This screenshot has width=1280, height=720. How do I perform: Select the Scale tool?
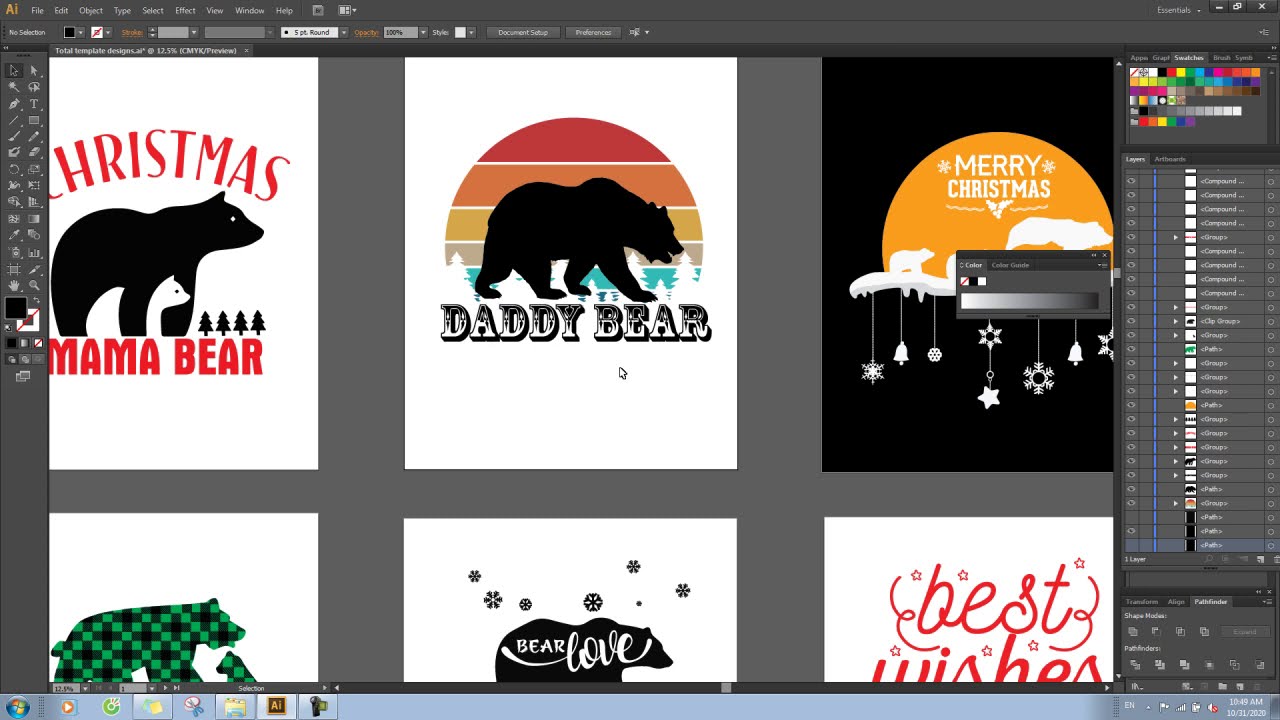(x=33, y=170)
